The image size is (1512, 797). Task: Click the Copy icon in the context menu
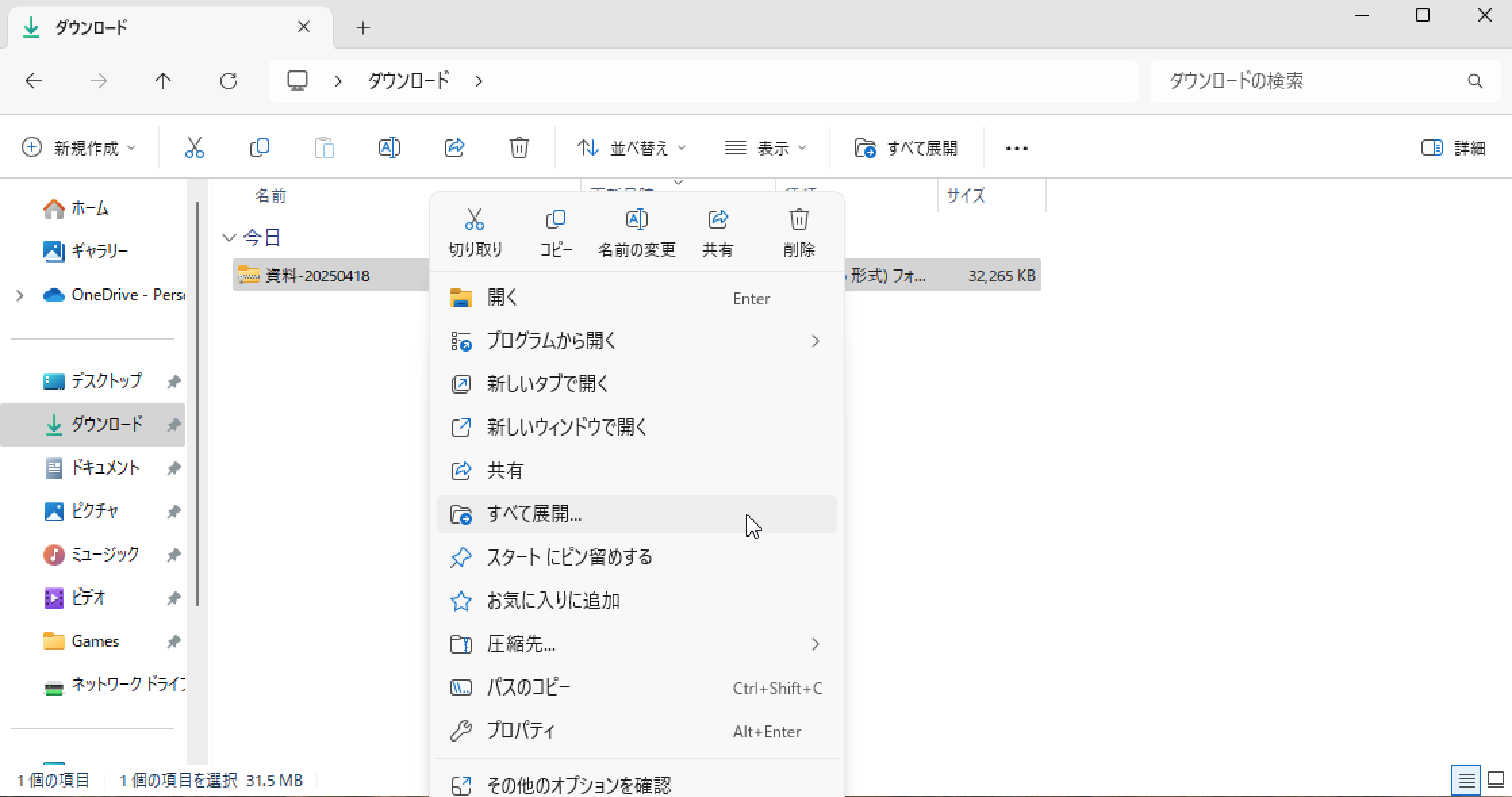point(555,220)
